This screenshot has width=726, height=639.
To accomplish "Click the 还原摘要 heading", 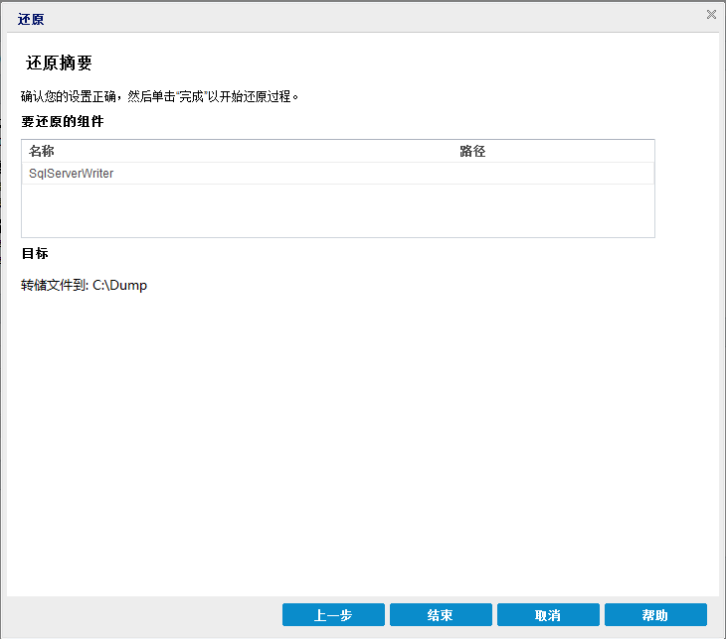I will [x=59, y=63].
